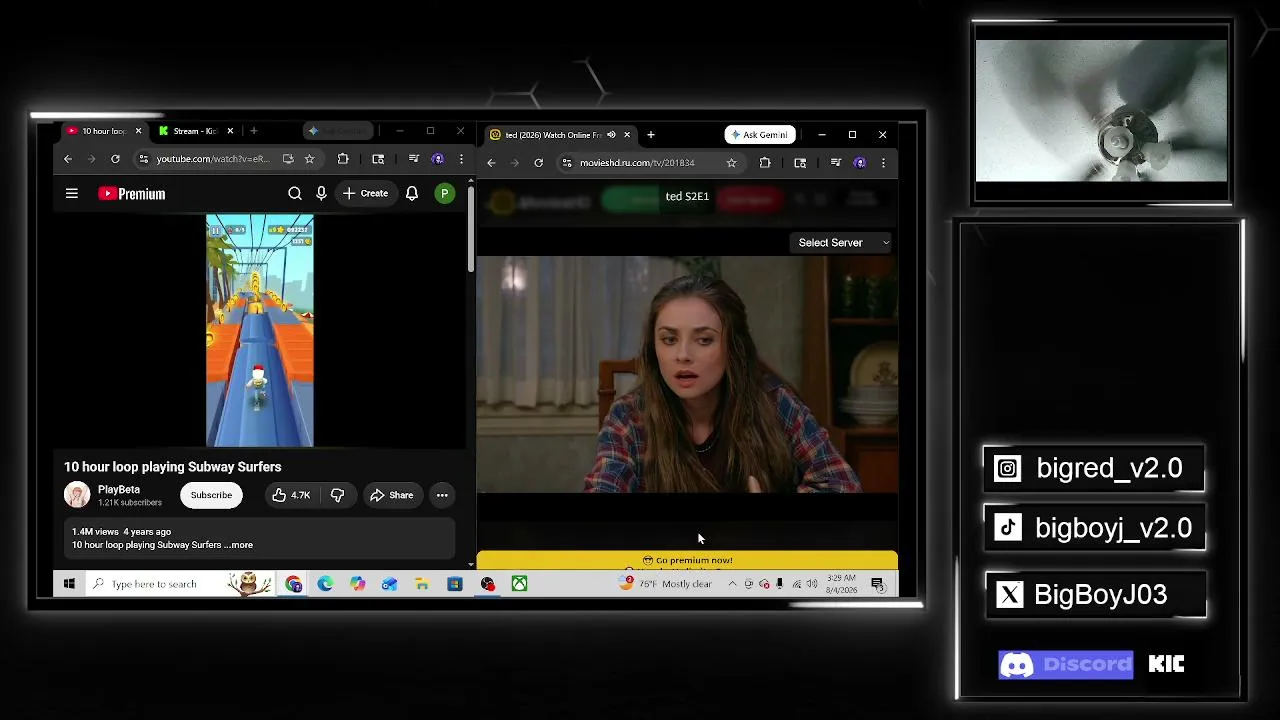The width and height of the screenshot is (1280, 720).
Task: Open a new tab in movieshd window
Action: 651,135
